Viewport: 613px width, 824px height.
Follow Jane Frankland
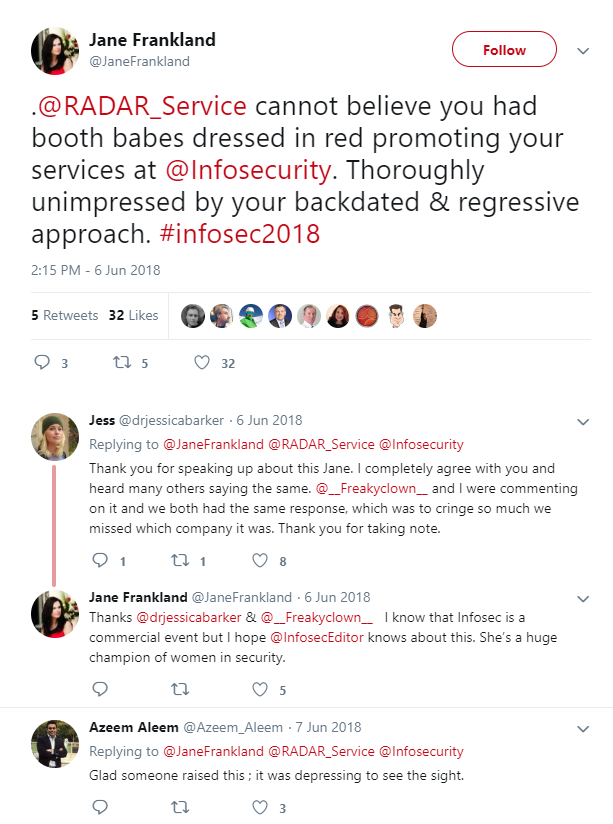pyautogui.click(x=504, y=50)
